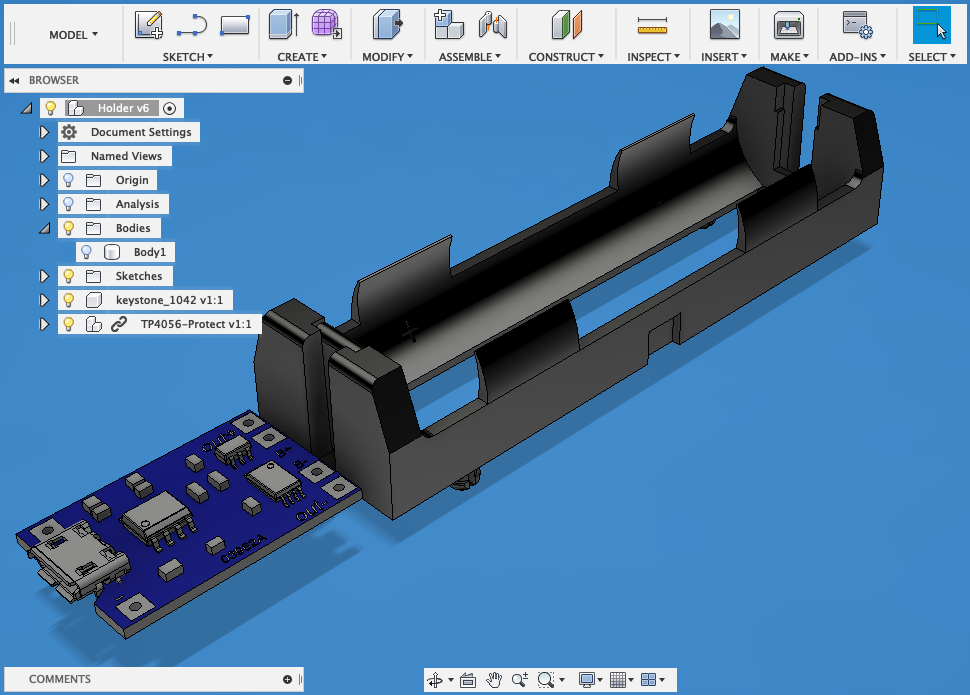This screenshot has height=695, width=970.
Task: Open the Create Form tool
Action: [325, 24]
